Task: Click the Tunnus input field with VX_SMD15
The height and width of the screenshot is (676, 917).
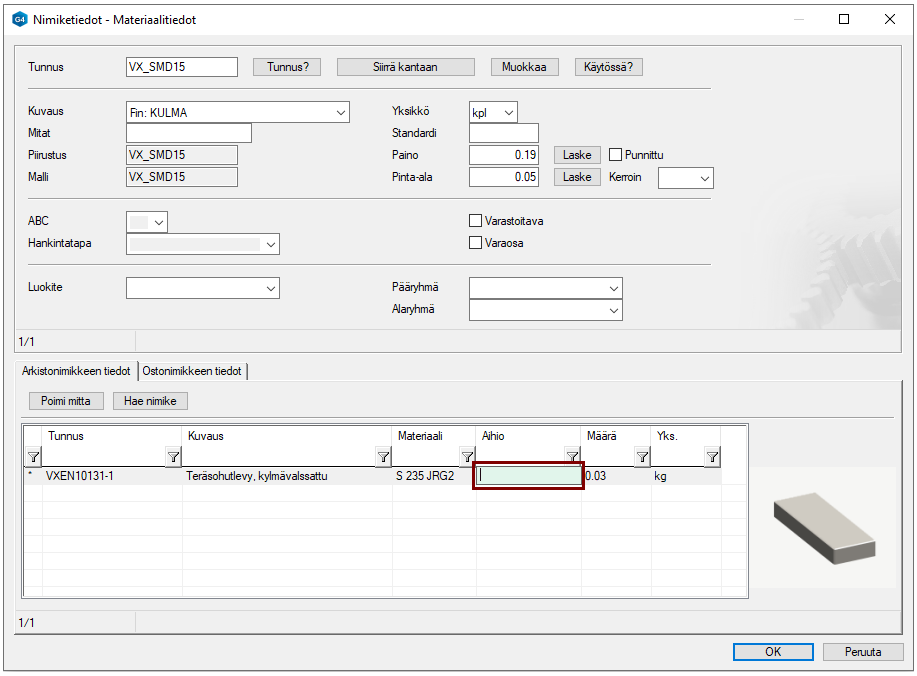Action: click(181, 67)
